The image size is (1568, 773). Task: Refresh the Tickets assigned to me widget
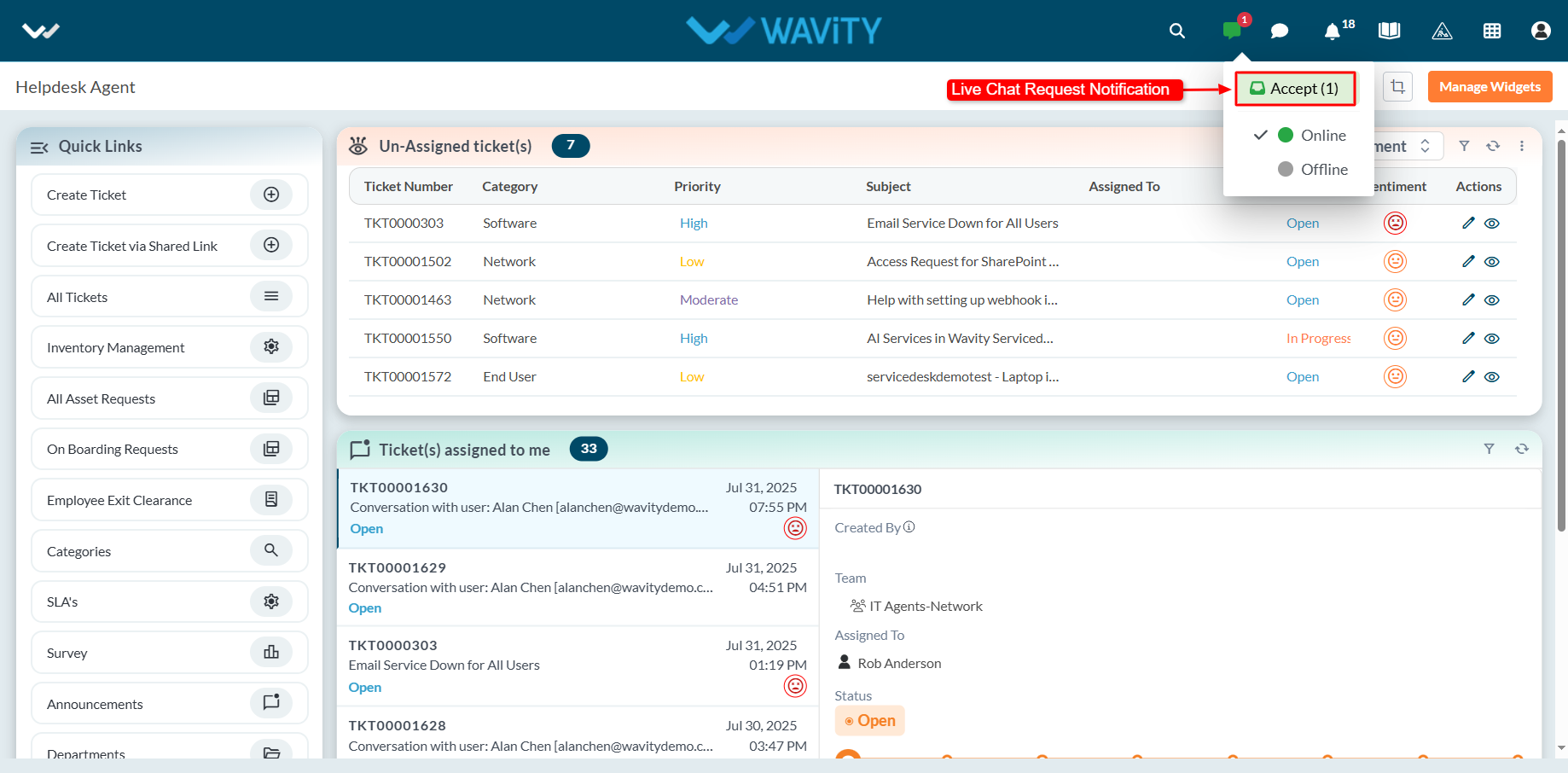click(1522, 449)
